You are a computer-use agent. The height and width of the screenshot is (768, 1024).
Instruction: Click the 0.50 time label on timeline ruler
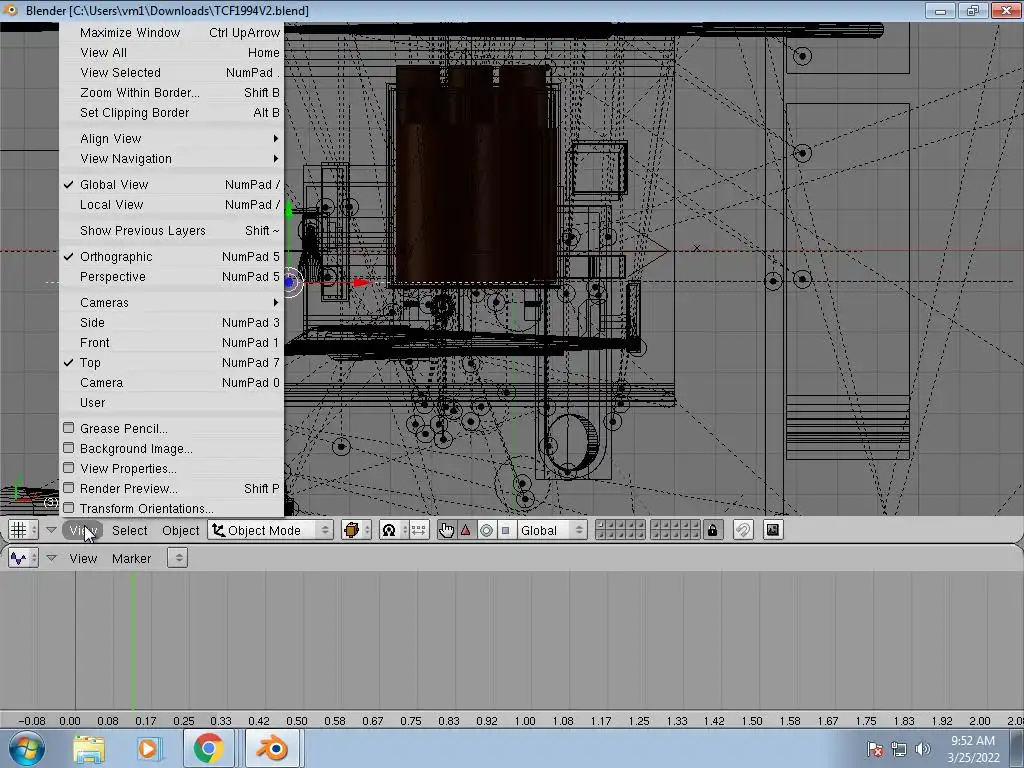click(x=296, y=721)
